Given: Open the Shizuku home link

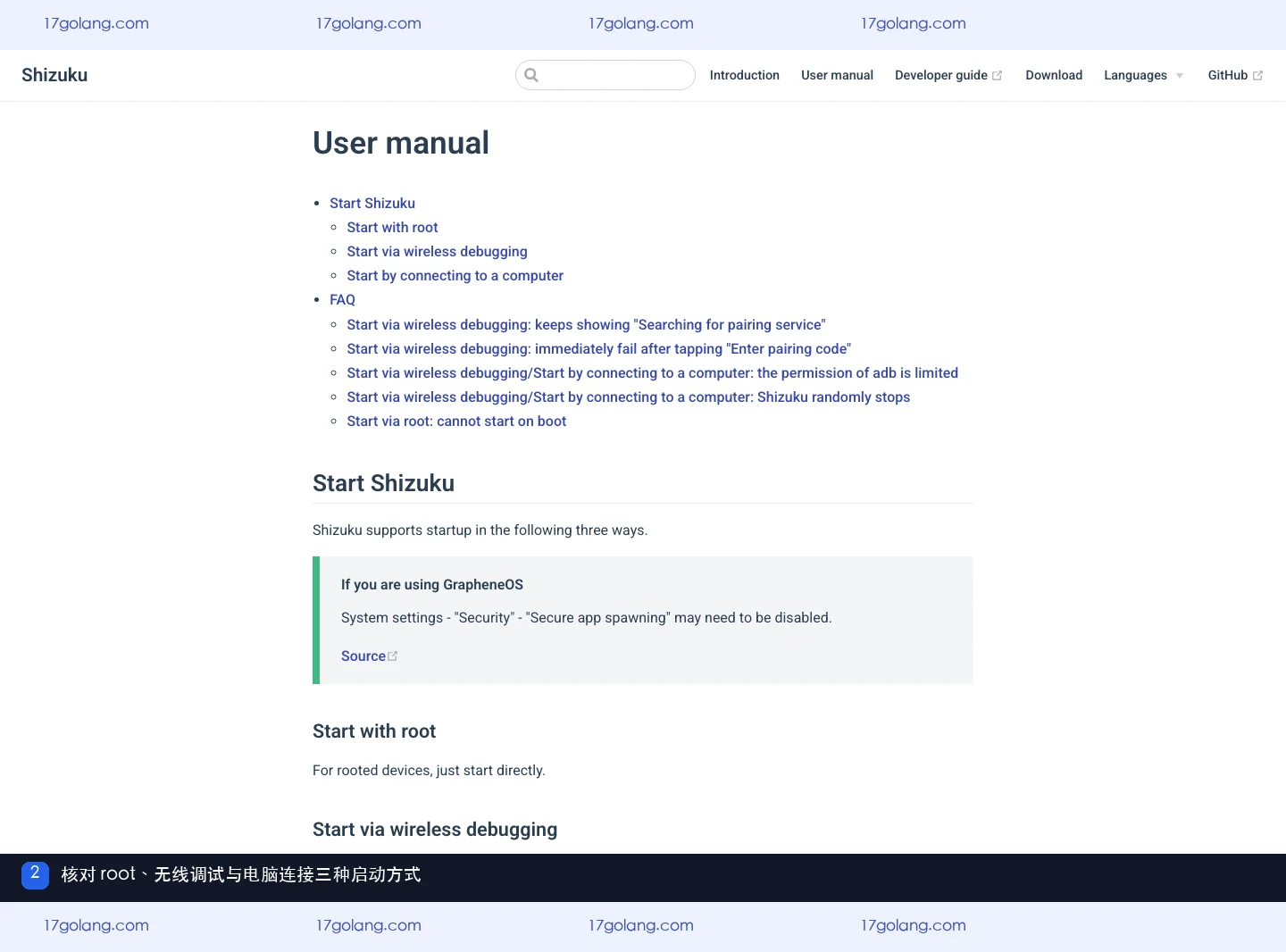Looking at the screenshot, I should (x=54, y=75).
